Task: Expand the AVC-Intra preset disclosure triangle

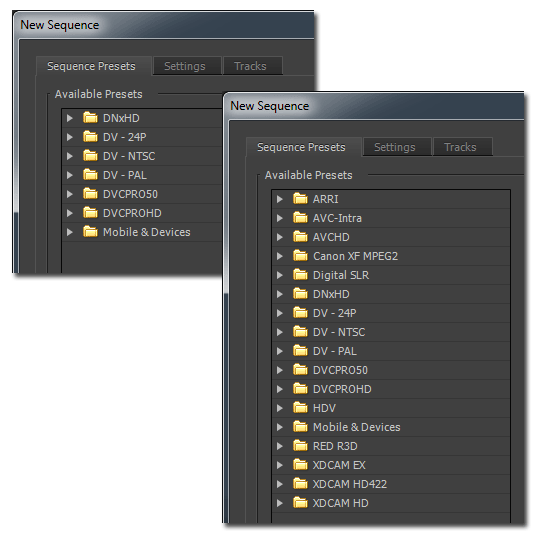Action: click(280, 218)
